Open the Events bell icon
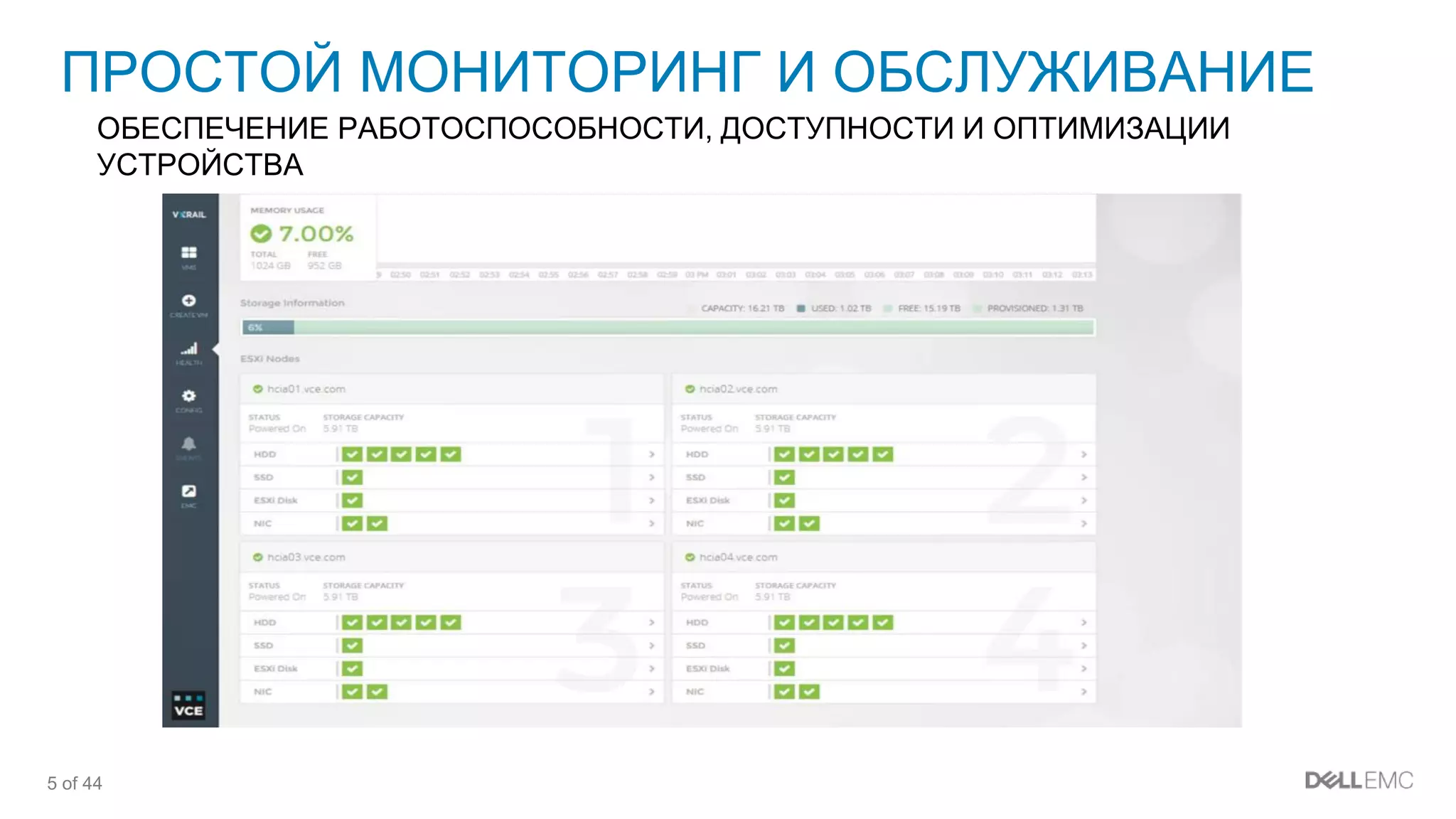This screenshot has width=1456, height=819. pos(188,444)
